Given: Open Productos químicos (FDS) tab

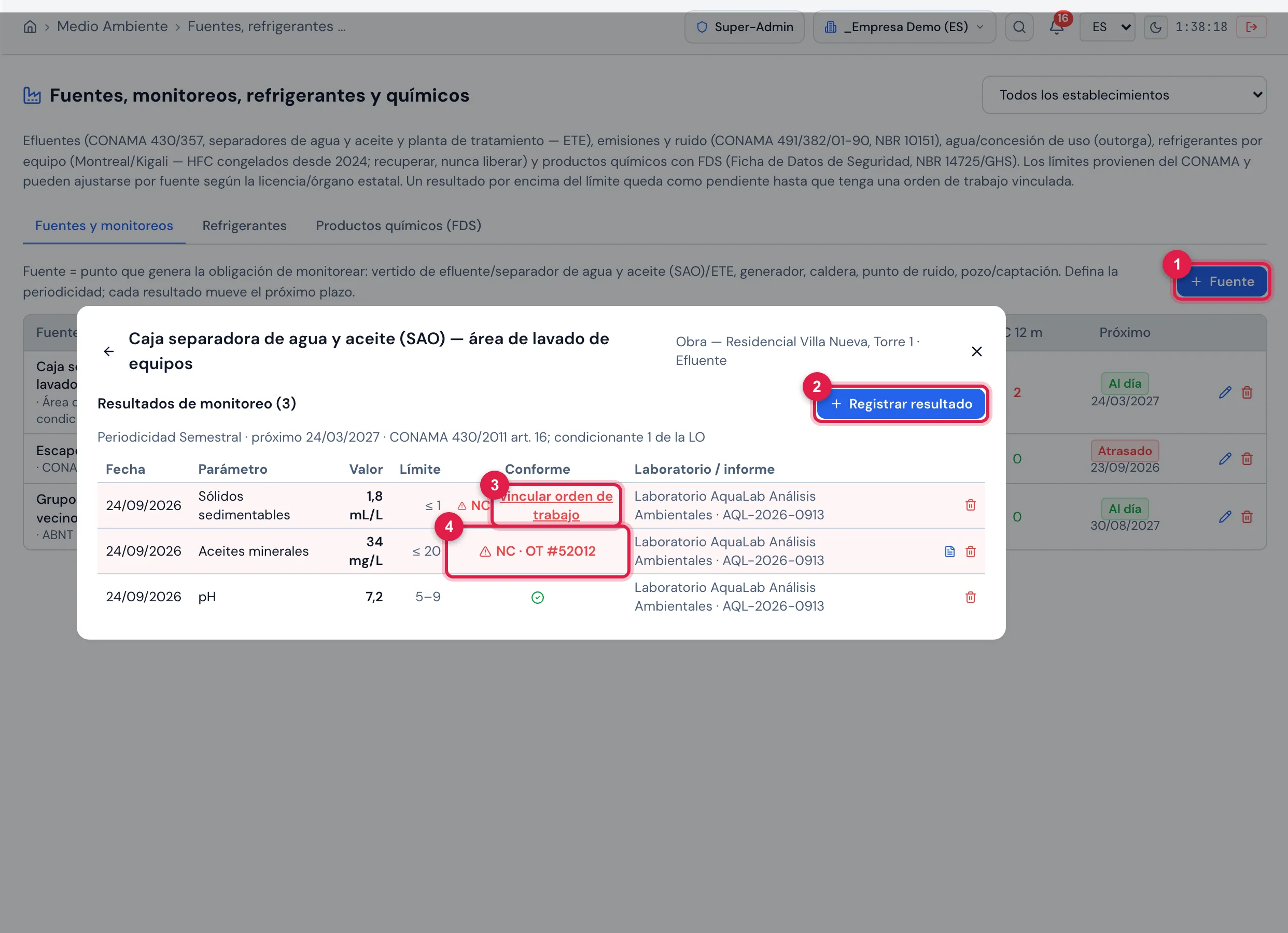Looking at the screenshot, I should [398, 225].
